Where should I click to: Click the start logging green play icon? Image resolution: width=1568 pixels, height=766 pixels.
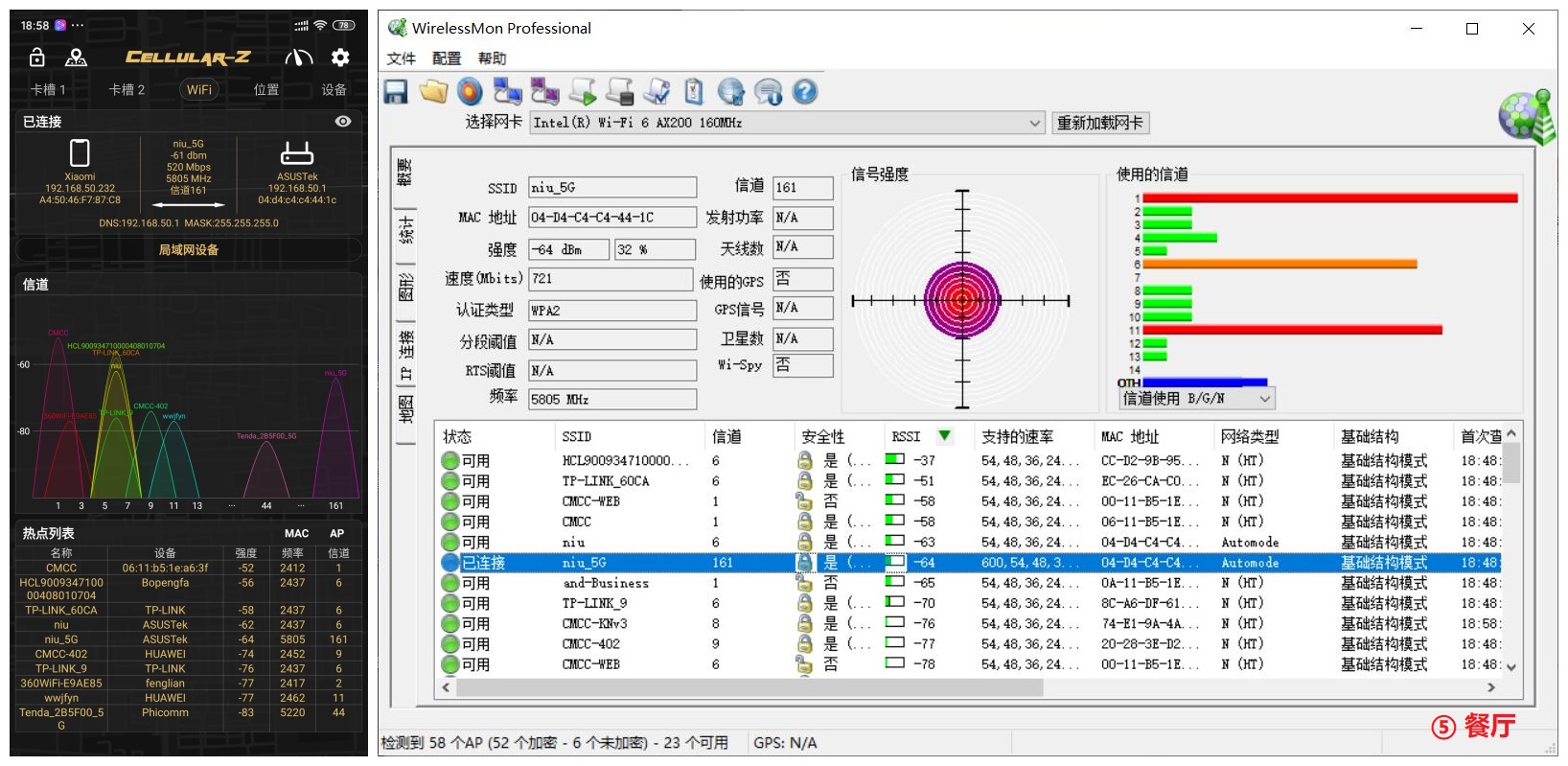tap(582, 92)
